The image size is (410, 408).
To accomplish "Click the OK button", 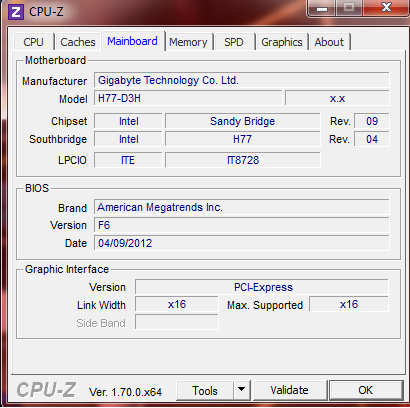I will click(x=366, y=390).
